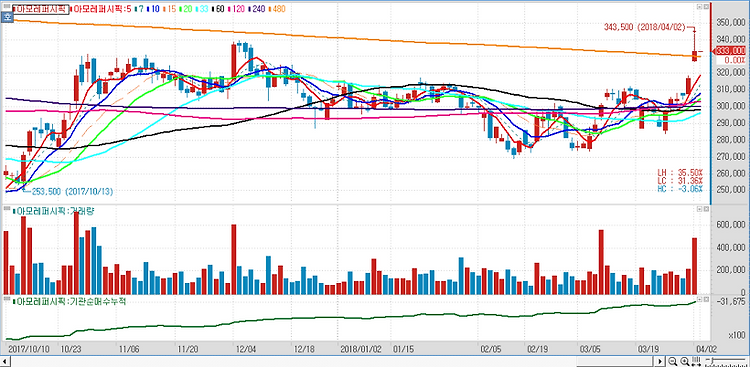Image resolution: width=750 pixels, height=367 pixels.
Task: Select the 480-day moving average legend
Action: [276, 9]
